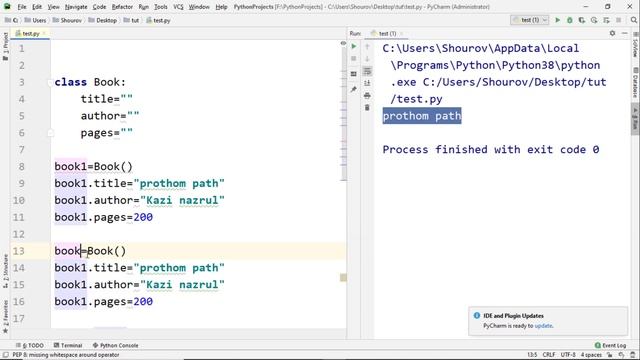
Task: Click the UTF-8 encoding selector
Action: coord(568,355)
